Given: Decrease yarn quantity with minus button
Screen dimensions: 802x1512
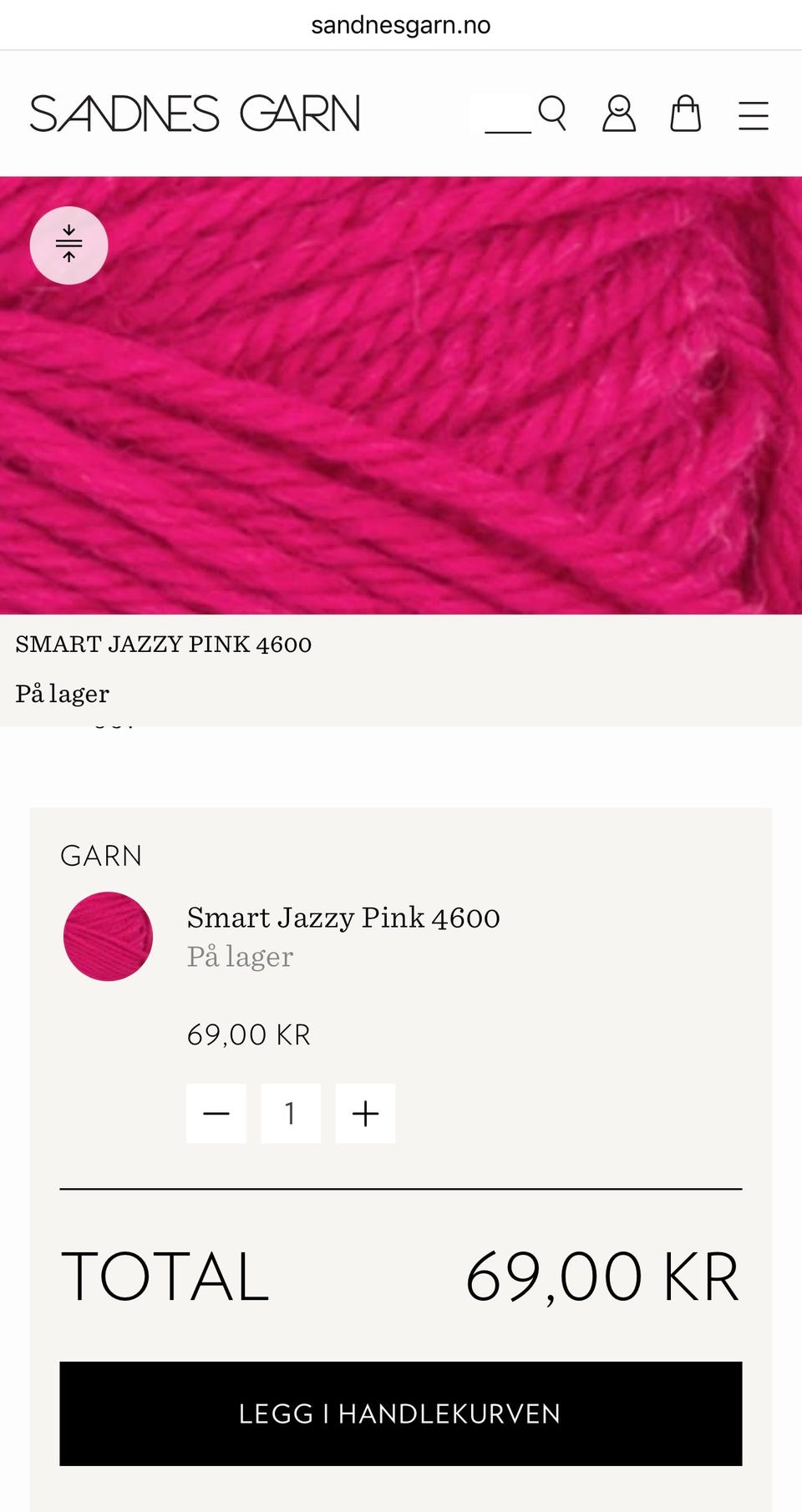Looking at the screenshot, I should tap(216, 1113).
